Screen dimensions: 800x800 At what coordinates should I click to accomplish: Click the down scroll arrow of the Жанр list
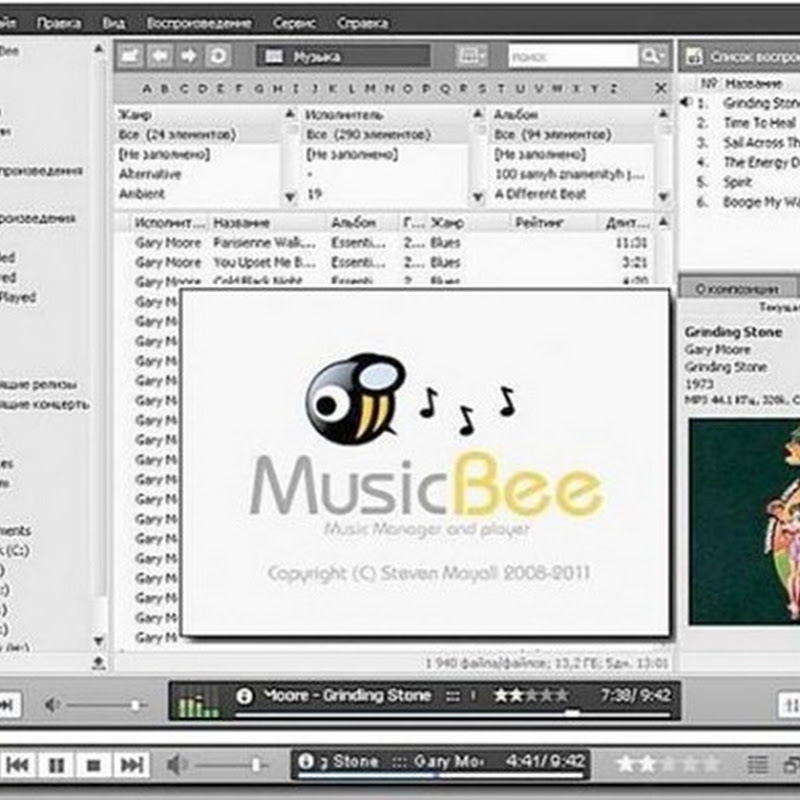point(290,196)
